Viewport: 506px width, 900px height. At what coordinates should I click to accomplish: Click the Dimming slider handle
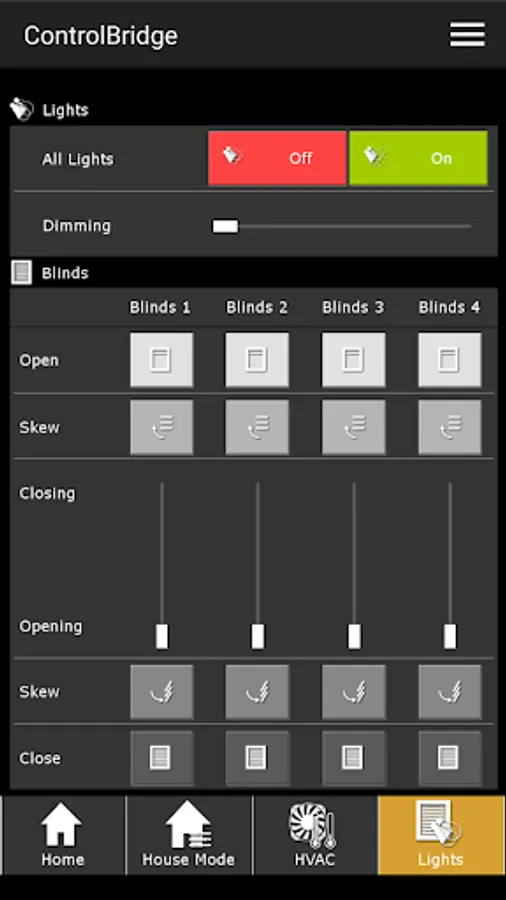coord(225,226)
